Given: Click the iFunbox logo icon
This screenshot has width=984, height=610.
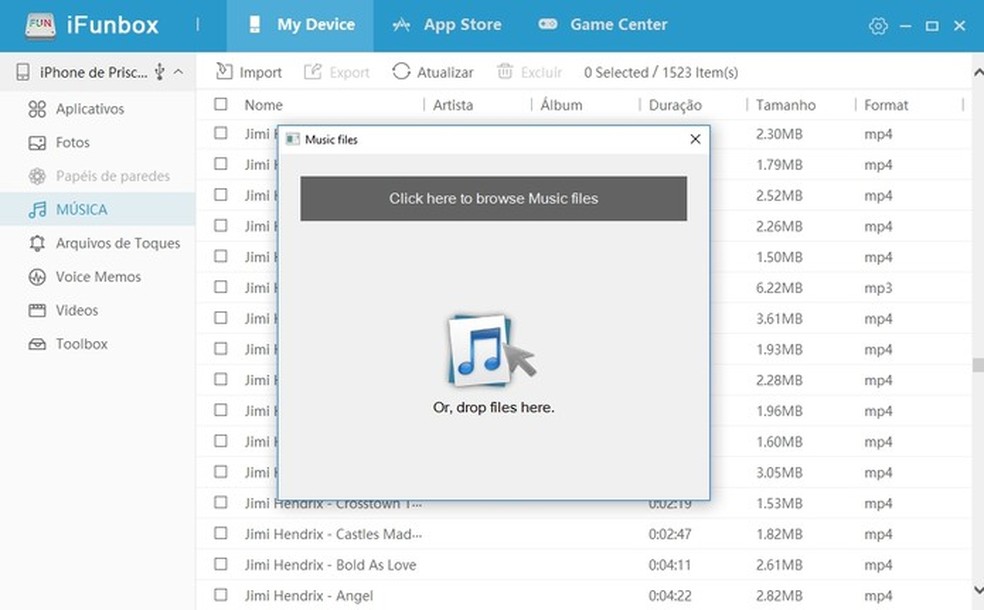Looking at the screenshot, I should (x=40, y=25).
